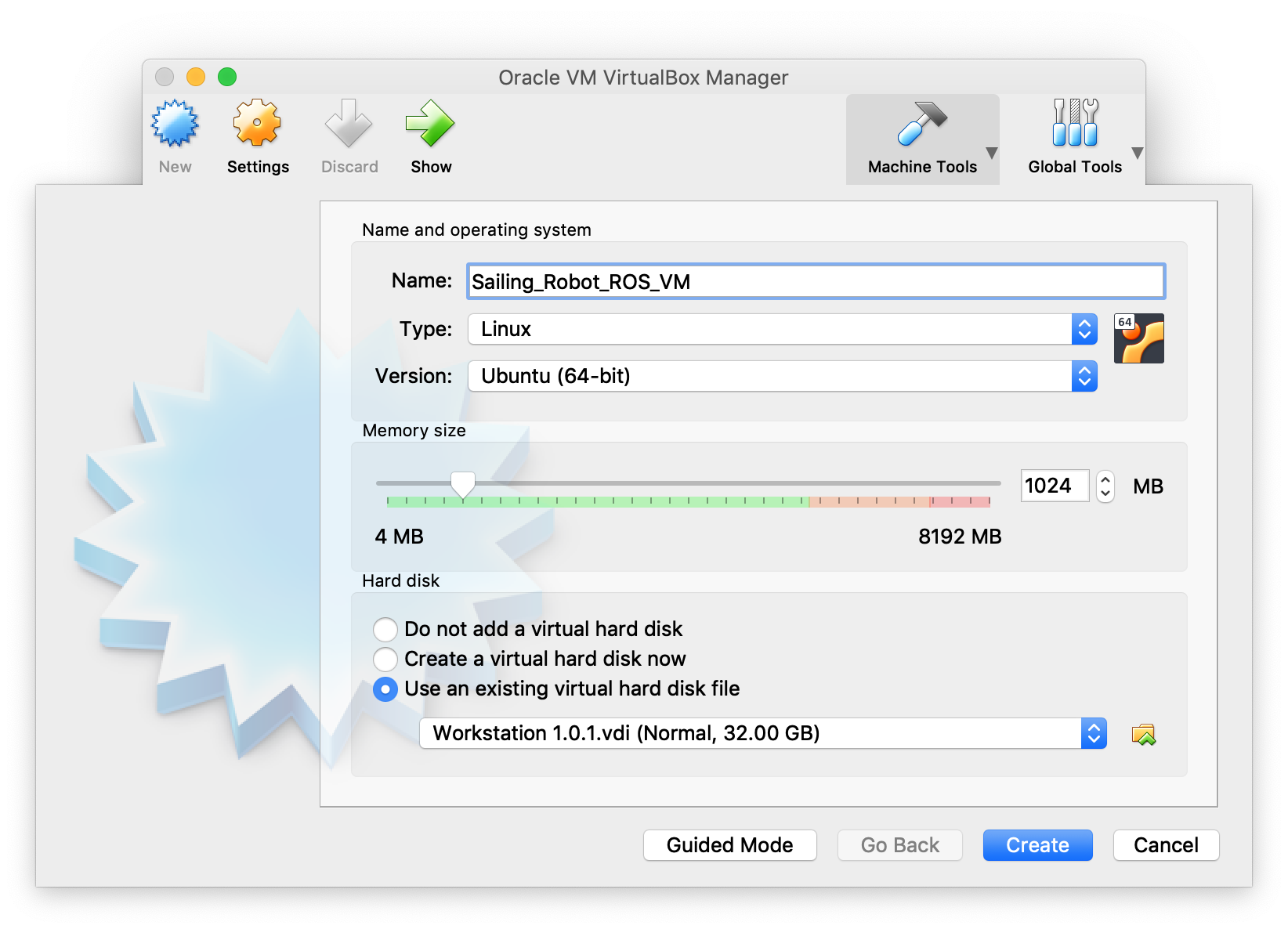Click the yellow minimize window button

pyautogui.click(x=196, y=77)
